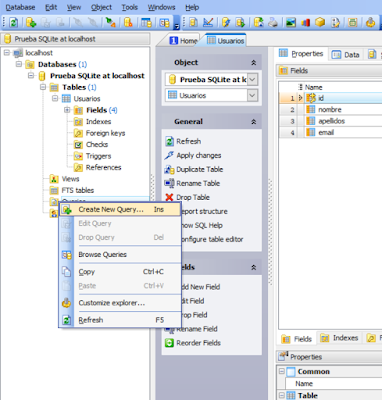Viewport: 382px width, 400px height.
Task: Select Triggers in the explorer tree
Action: [x=98, y=156]
